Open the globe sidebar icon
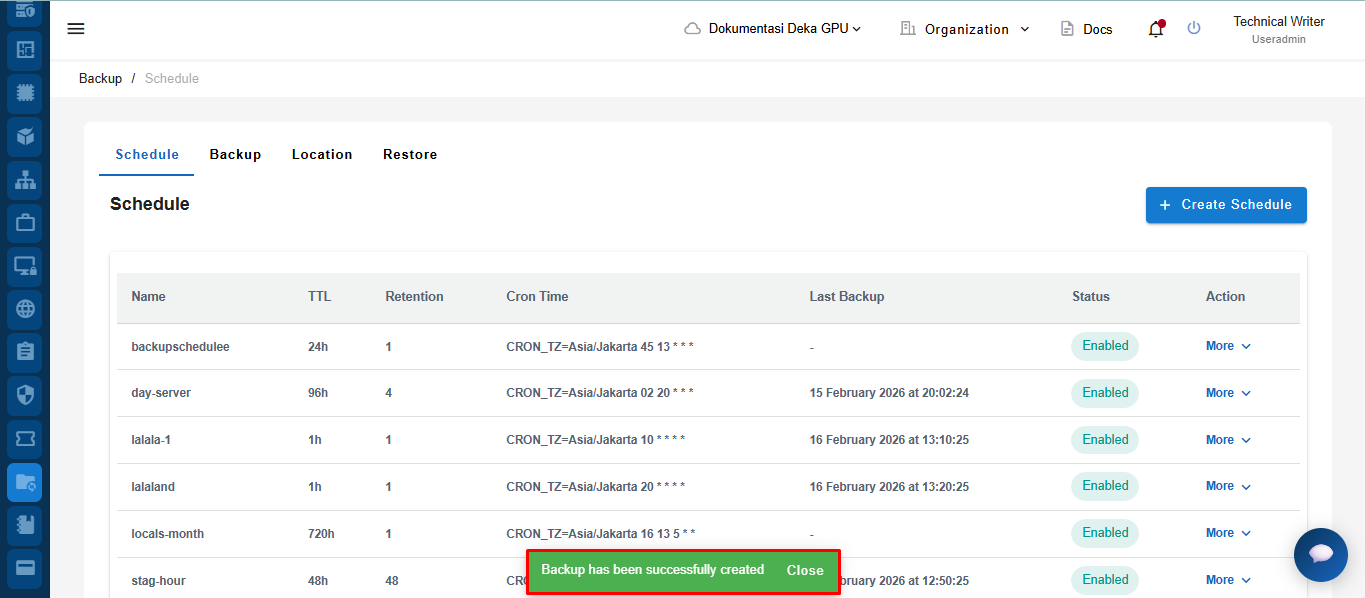Screen dimensions: 1365x598 pyautogui.click(x=25, y=309)
